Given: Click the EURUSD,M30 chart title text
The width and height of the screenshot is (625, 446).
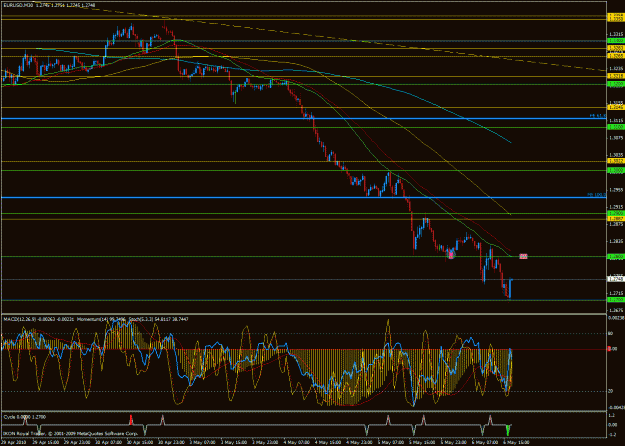Looking at the screenshot, I should 17,6.
